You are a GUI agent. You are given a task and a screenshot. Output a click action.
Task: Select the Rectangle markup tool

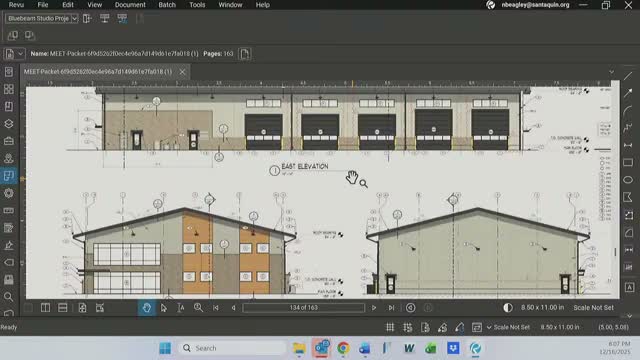coord(628,162)
